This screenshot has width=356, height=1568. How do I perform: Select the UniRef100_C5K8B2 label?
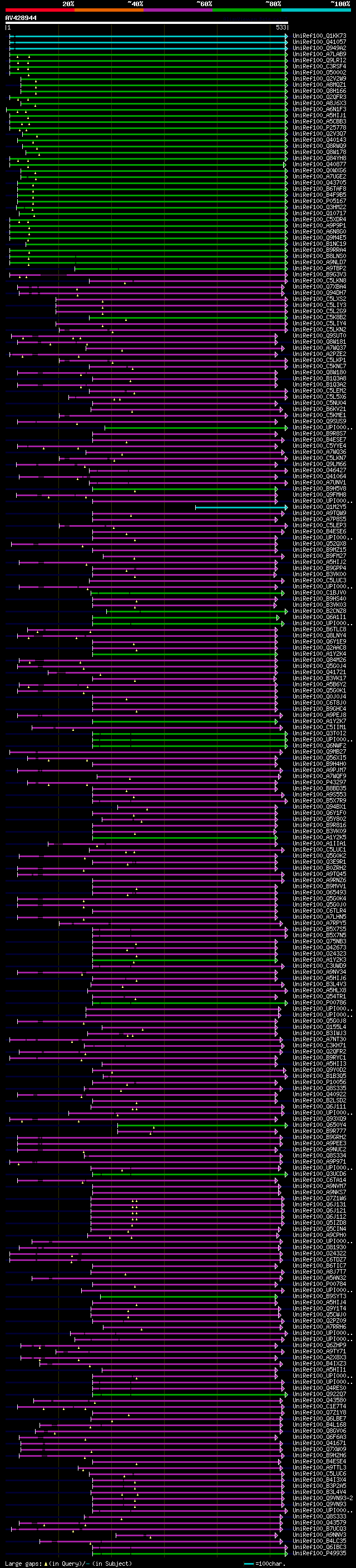point(319,317)
